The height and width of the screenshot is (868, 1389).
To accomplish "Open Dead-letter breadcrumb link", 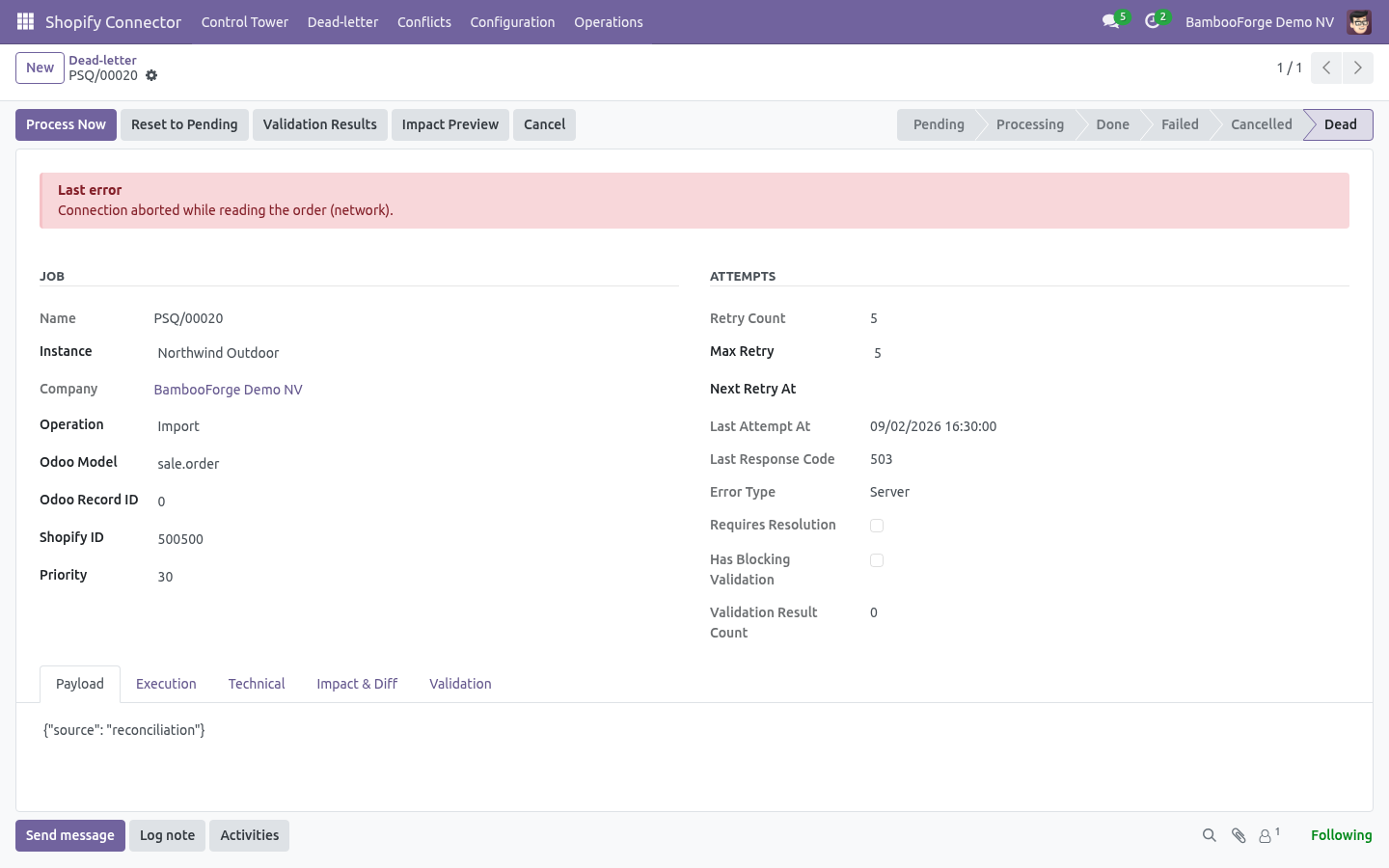I will point(102,60).
